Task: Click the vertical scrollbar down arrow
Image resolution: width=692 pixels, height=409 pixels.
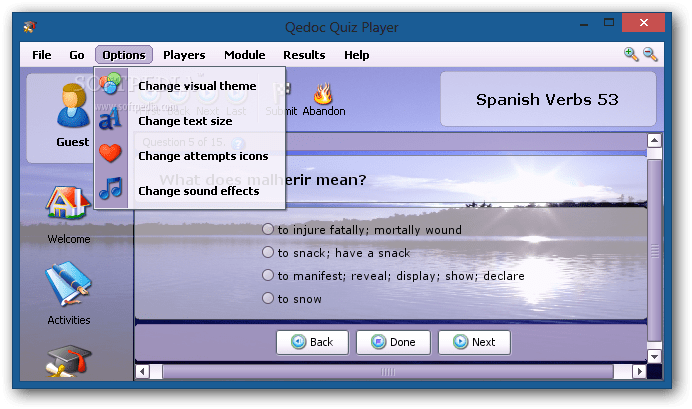Action: point(654,356)
